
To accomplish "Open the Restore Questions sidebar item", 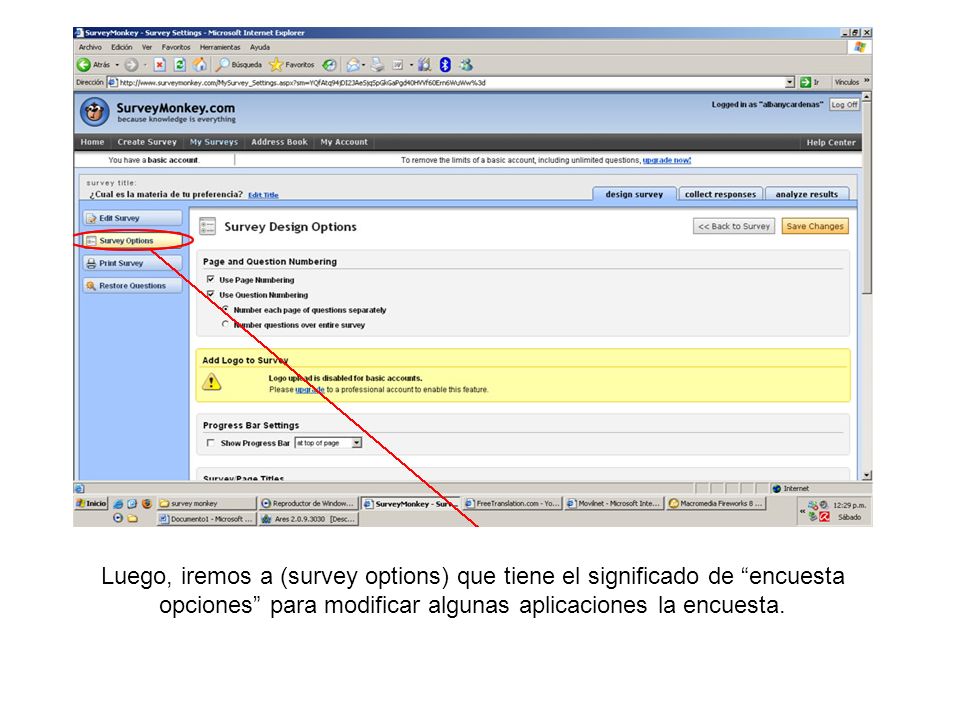I will [133, 286].
